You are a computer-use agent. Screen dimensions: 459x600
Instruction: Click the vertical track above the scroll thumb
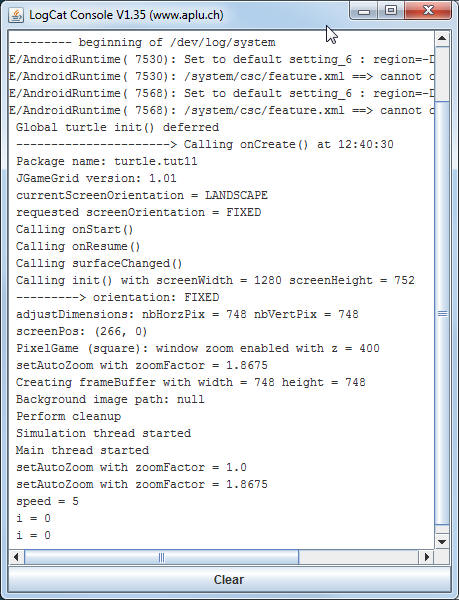[x=442, y=74]
